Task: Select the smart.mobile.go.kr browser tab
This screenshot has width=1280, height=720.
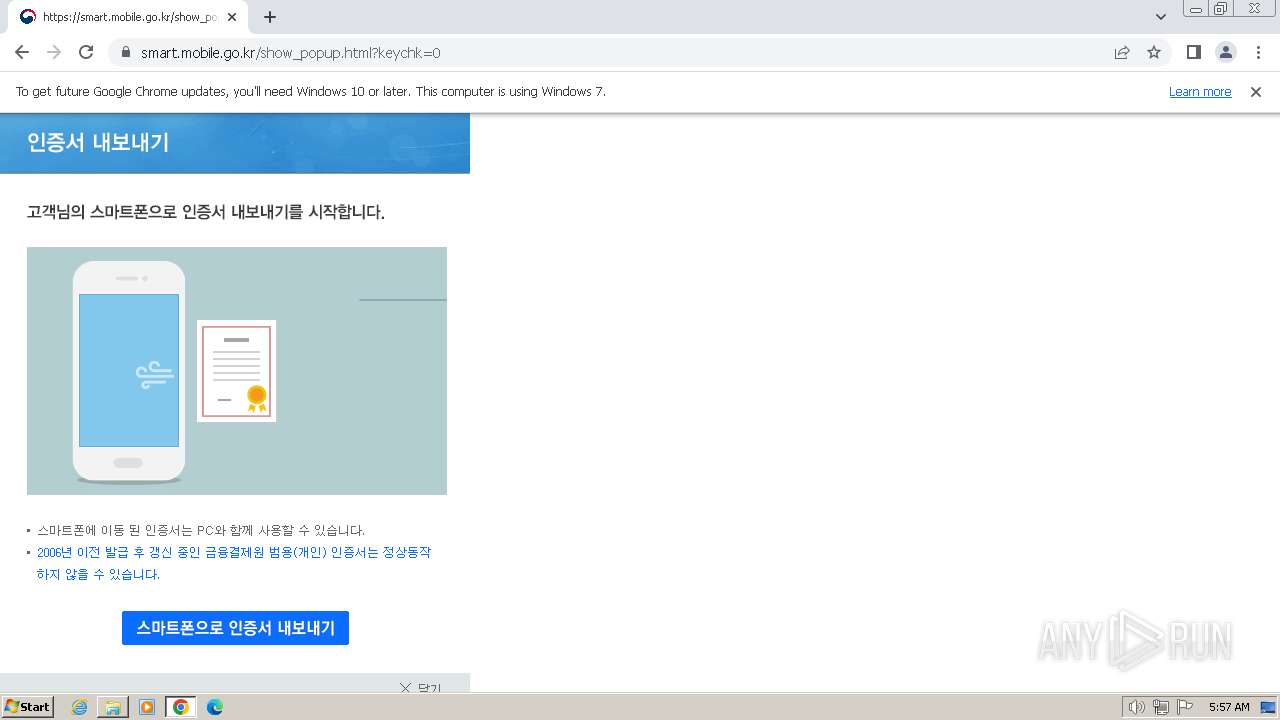Action: tap(129, 17)
